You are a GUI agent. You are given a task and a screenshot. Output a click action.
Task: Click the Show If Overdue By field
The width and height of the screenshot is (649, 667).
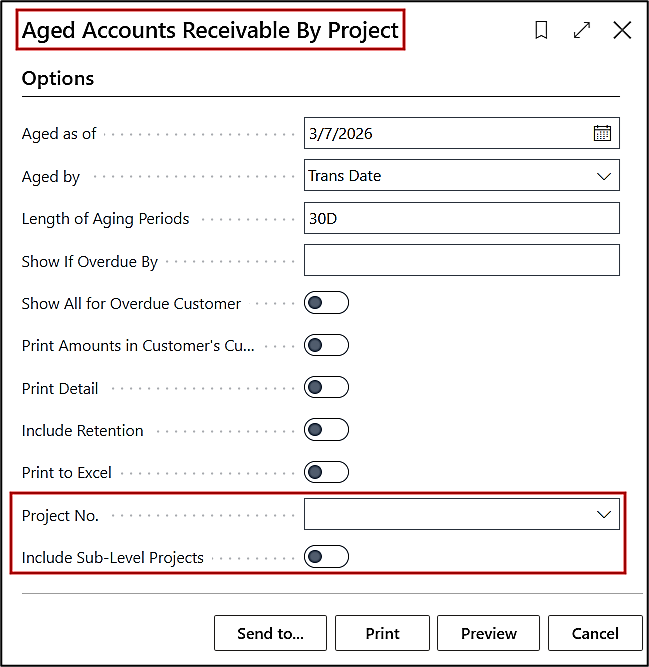(x=461, y=261)
